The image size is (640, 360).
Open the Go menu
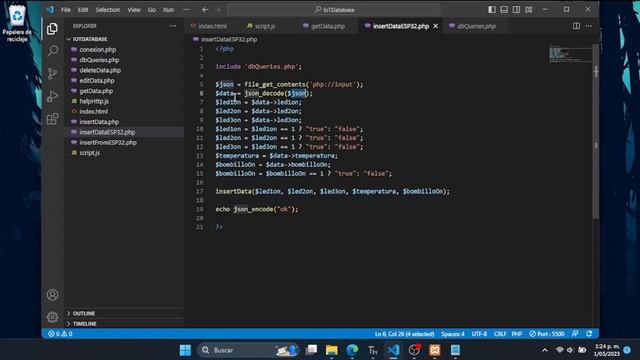[x=152, y=9]
